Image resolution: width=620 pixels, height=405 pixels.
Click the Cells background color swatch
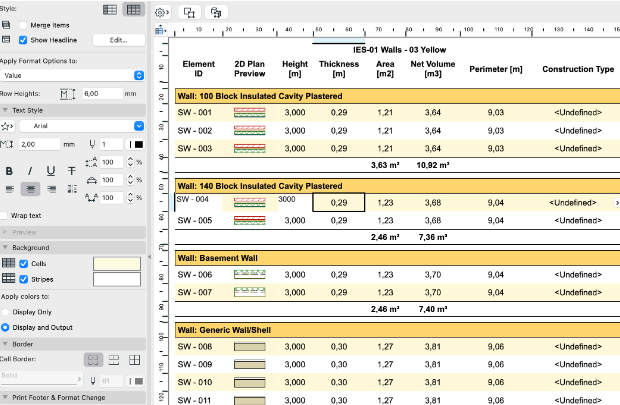click(118, 263)
